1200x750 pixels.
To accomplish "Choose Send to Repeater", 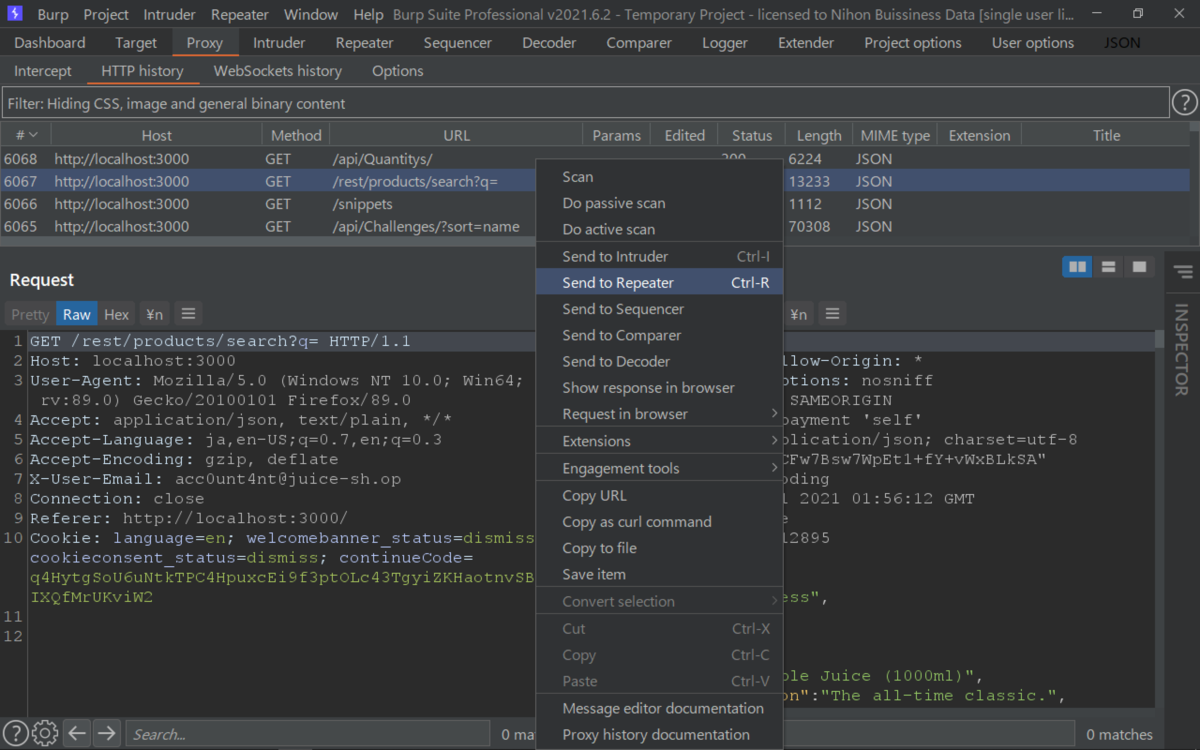I will 659,283.
